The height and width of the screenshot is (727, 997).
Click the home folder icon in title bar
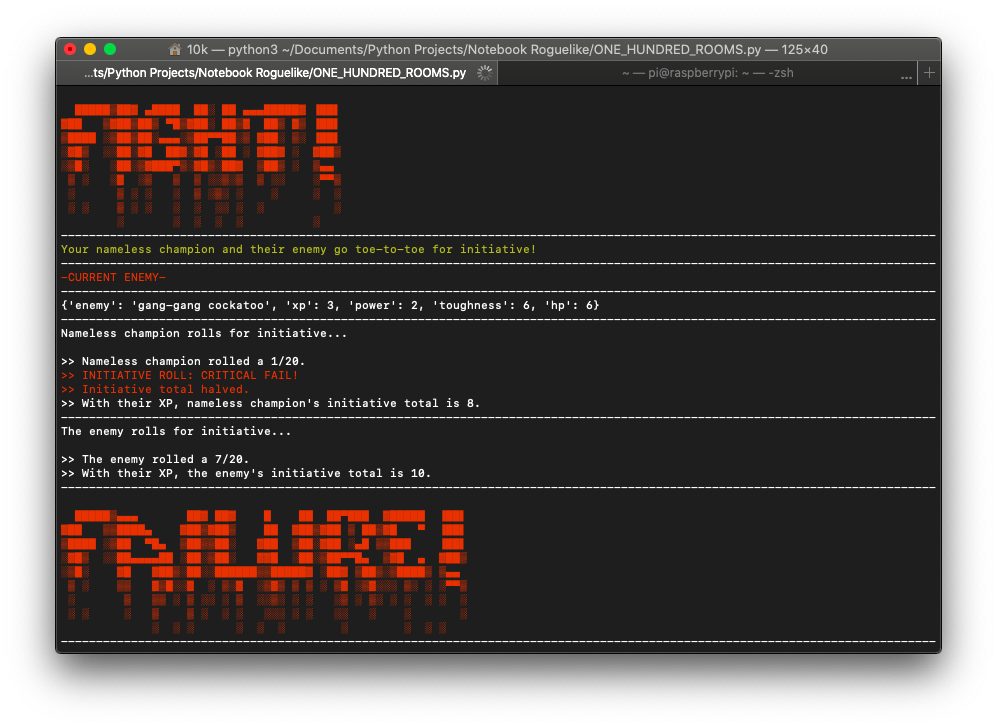click(175, 49)
